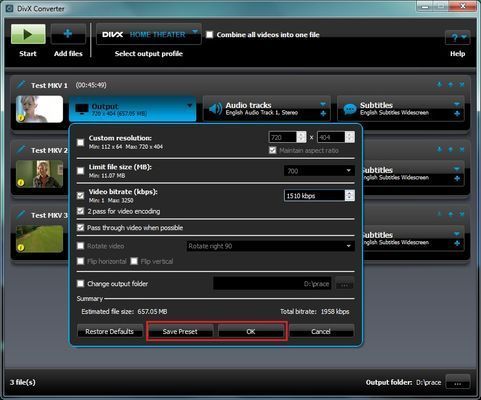Click pencil edit icon for Test MKV 2
Image resolution: width=481 pixels, height=400 pixels.
[21, 149]
